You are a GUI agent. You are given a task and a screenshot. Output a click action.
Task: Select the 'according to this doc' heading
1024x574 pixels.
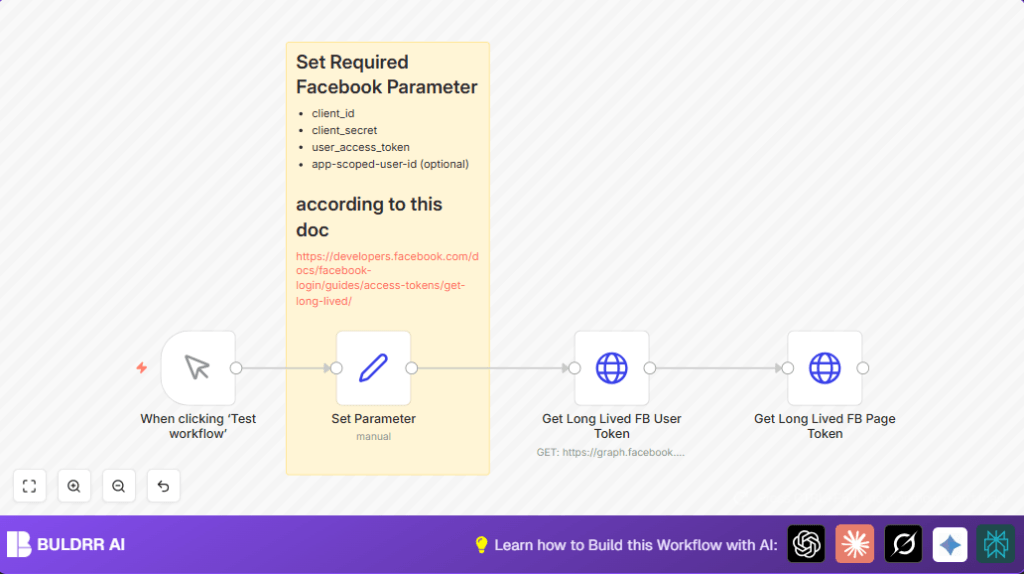point(369,217)
